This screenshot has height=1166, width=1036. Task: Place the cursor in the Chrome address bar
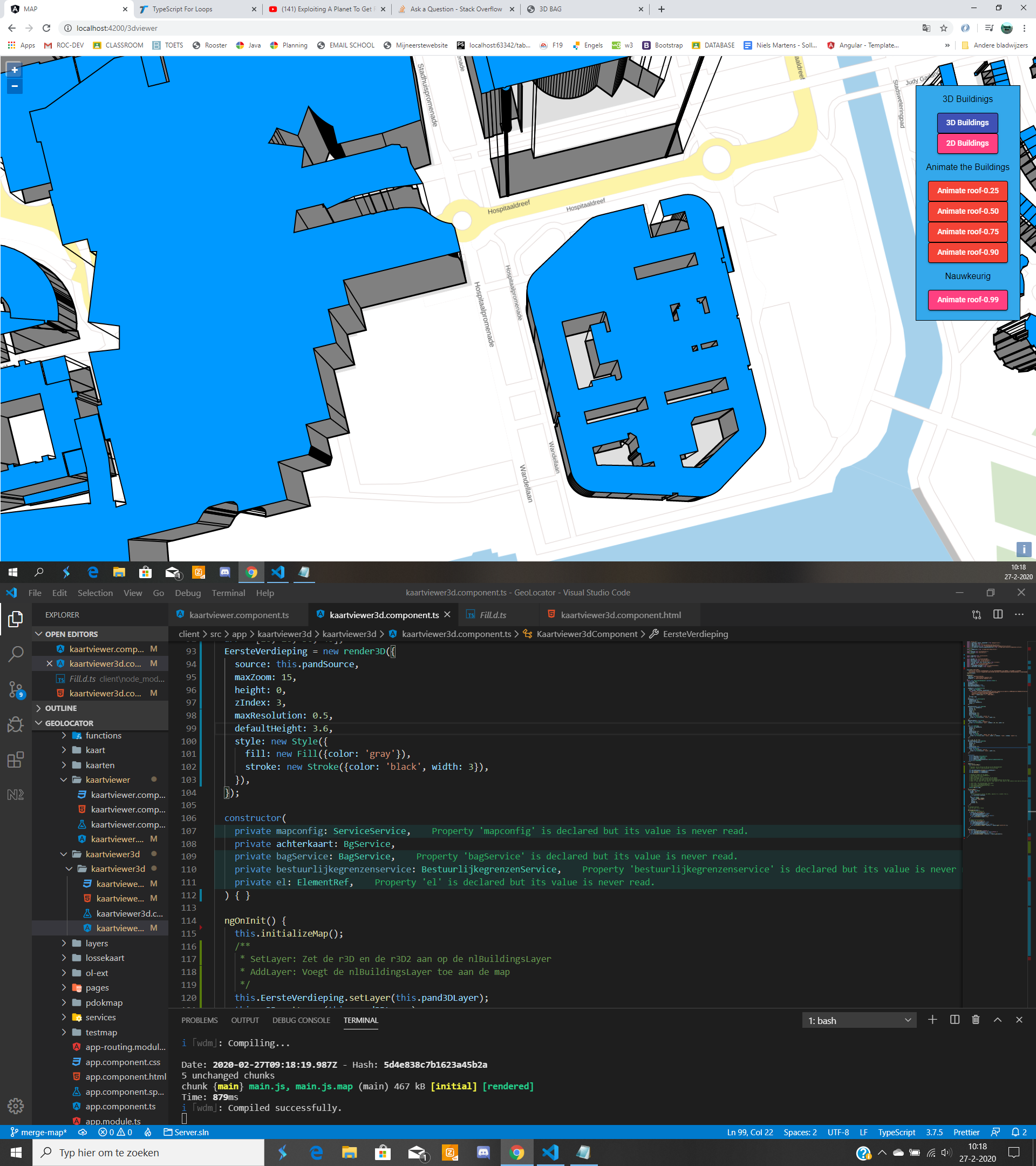tap(228, 28)
